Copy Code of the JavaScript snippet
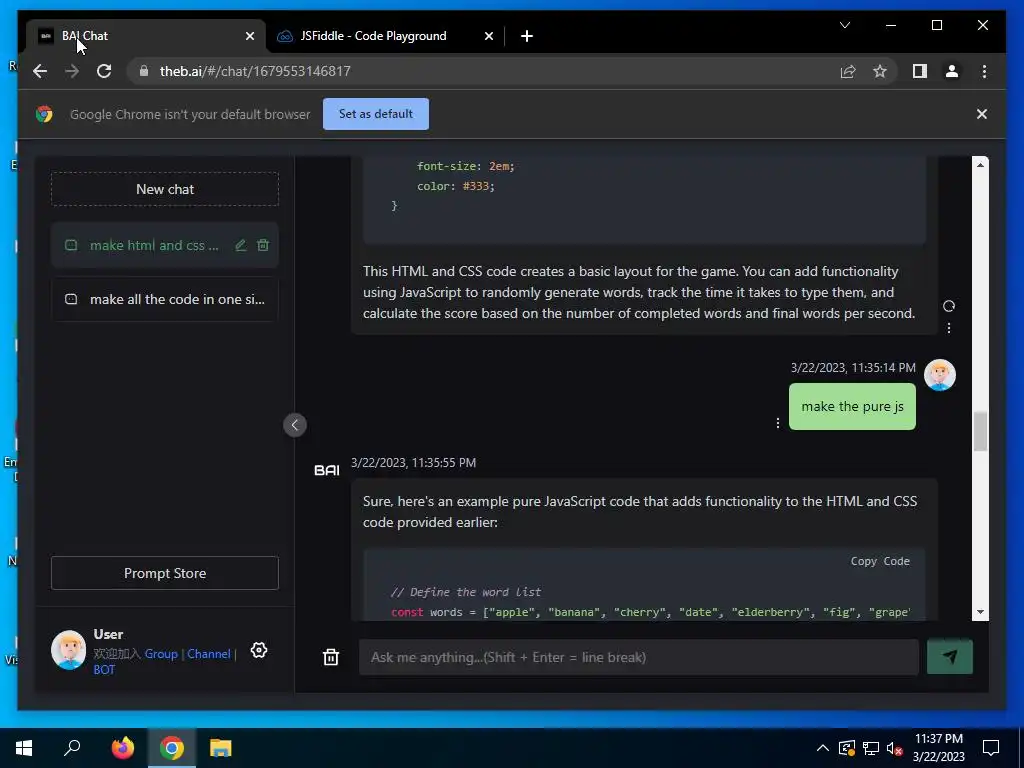The height and width of the screenshot is (768, 1024). pos(880,561)
